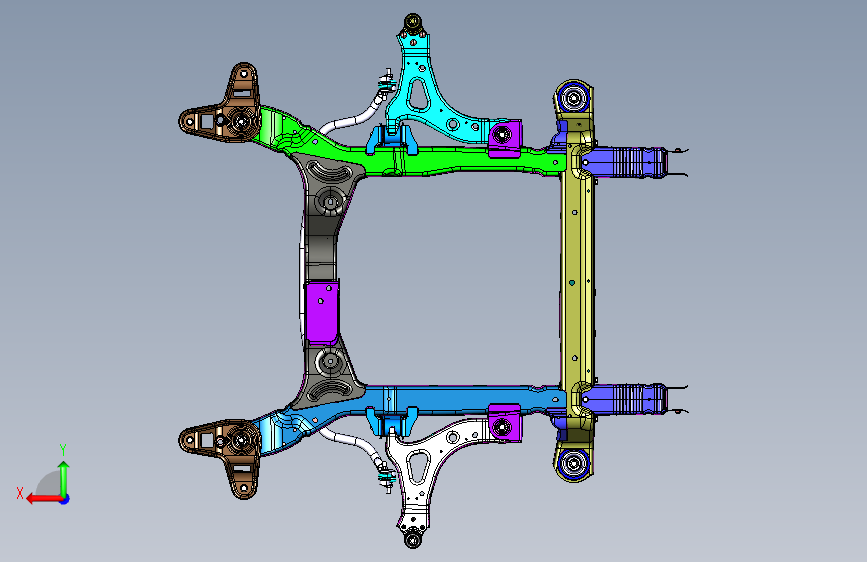Select round blue bushing near cyan arm side
867x562 pixels.
(573, 99)
